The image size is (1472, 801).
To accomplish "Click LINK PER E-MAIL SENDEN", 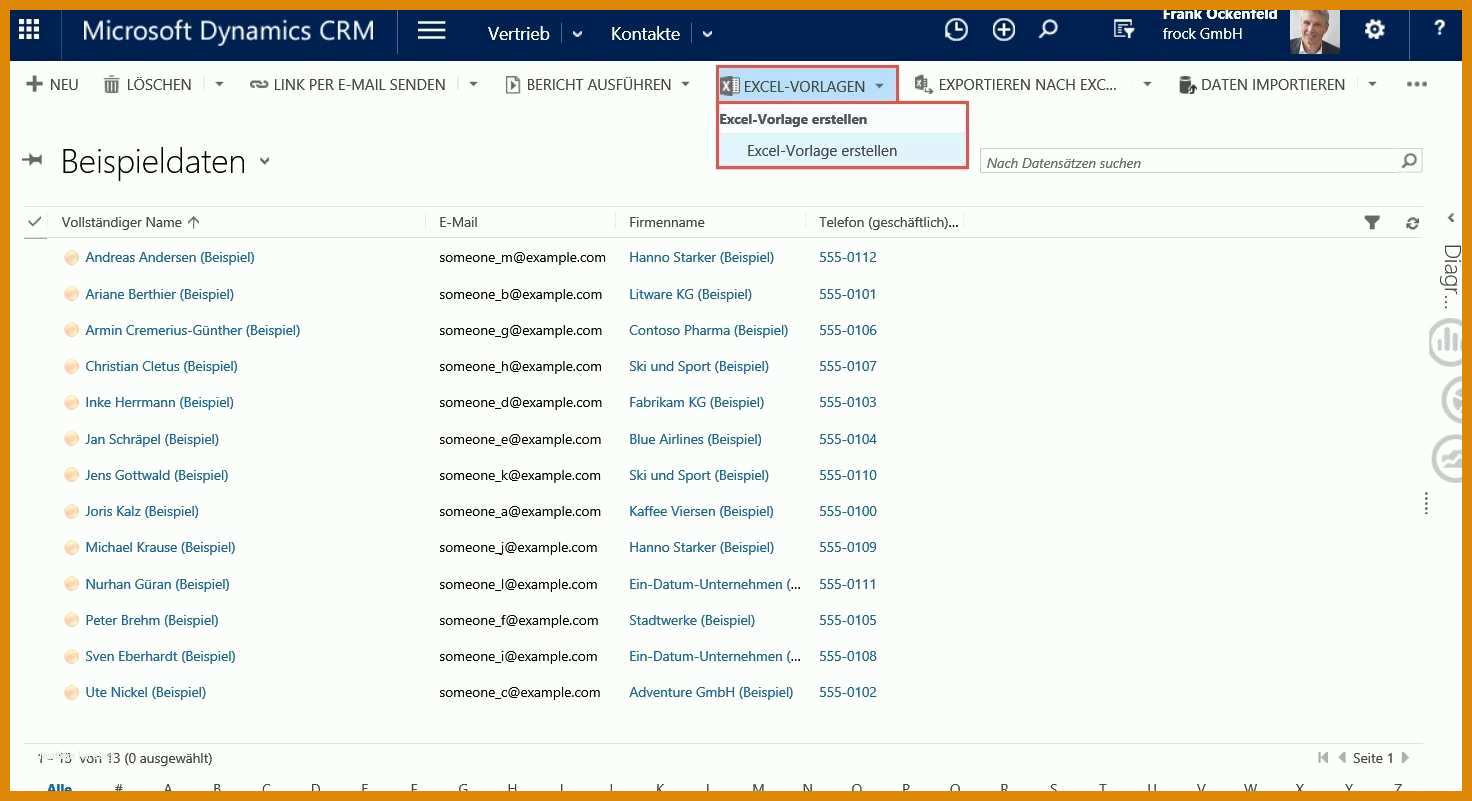I will pyautogui.click(x=348, y=85).
